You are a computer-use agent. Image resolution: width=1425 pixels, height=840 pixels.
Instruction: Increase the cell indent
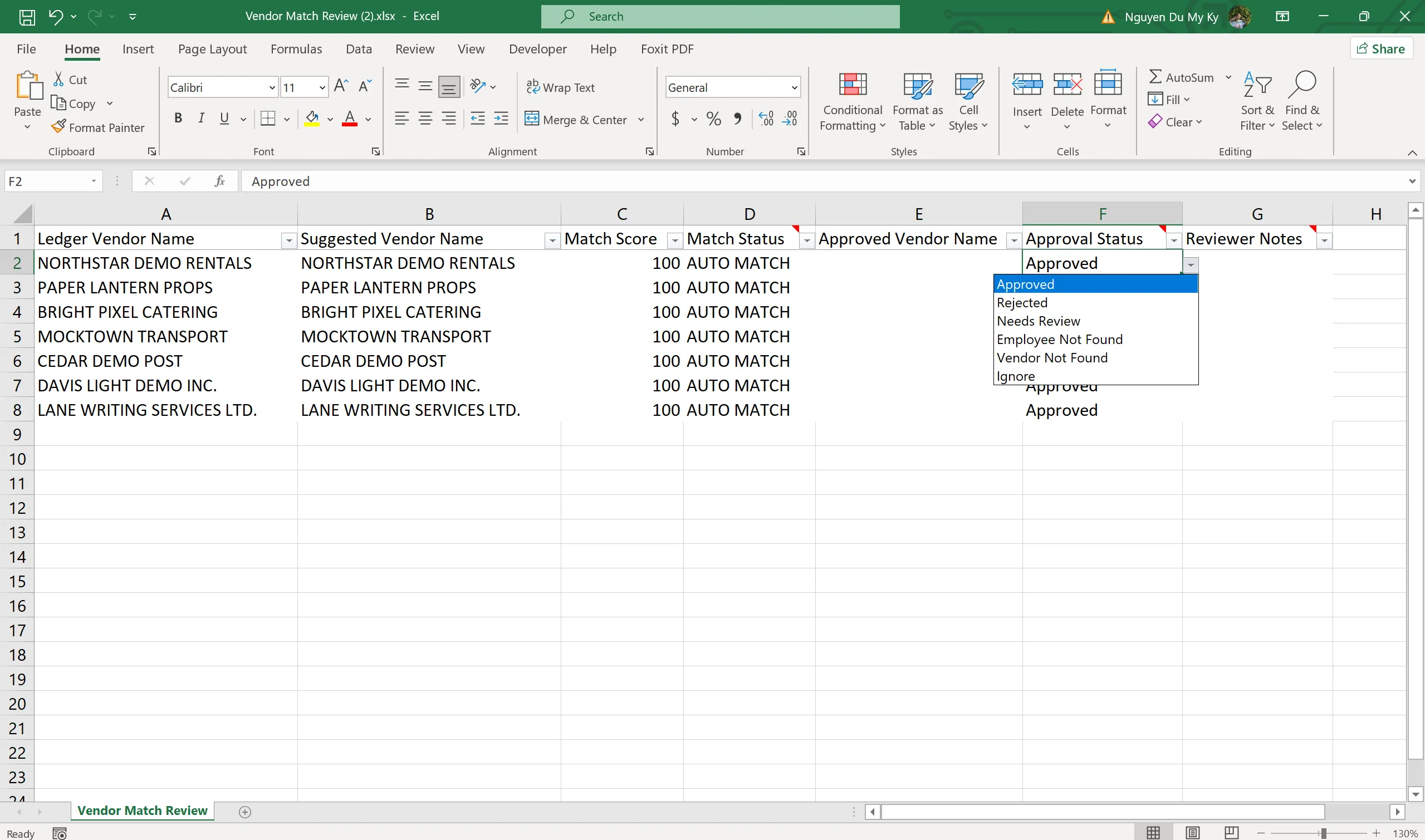pos(502,119)
